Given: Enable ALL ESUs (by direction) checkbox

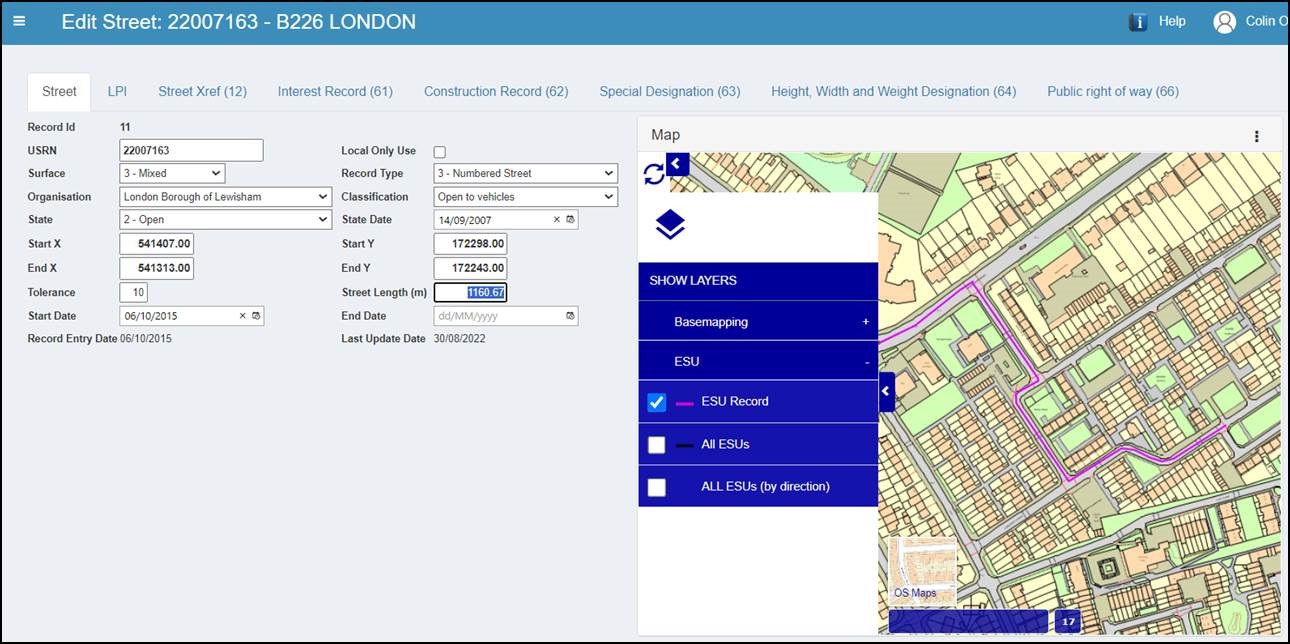Looking at the screenshot, I should (x=656, y=487).
